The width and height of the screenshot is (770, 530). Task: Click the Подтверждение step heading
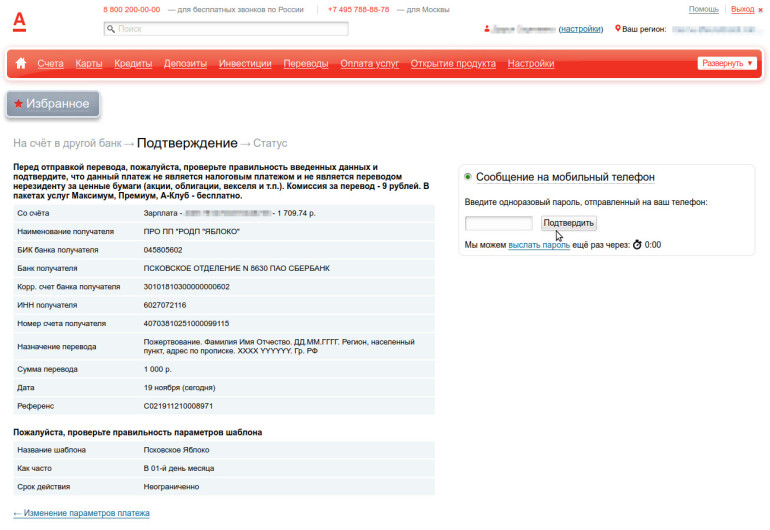coord(187,143)
